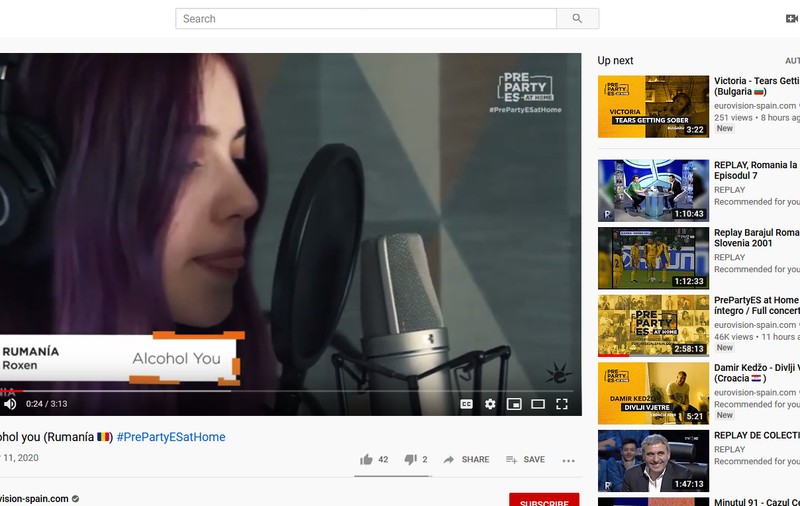Switch to miniplayer mode

(514, 404)
